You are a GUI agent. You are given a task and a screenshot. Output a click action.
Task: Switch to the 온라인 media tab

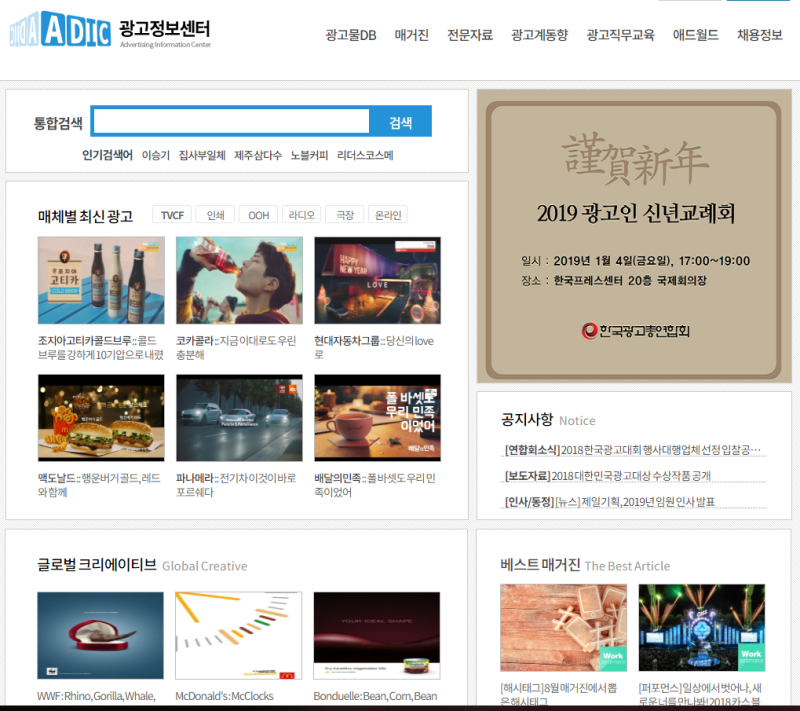388,215
